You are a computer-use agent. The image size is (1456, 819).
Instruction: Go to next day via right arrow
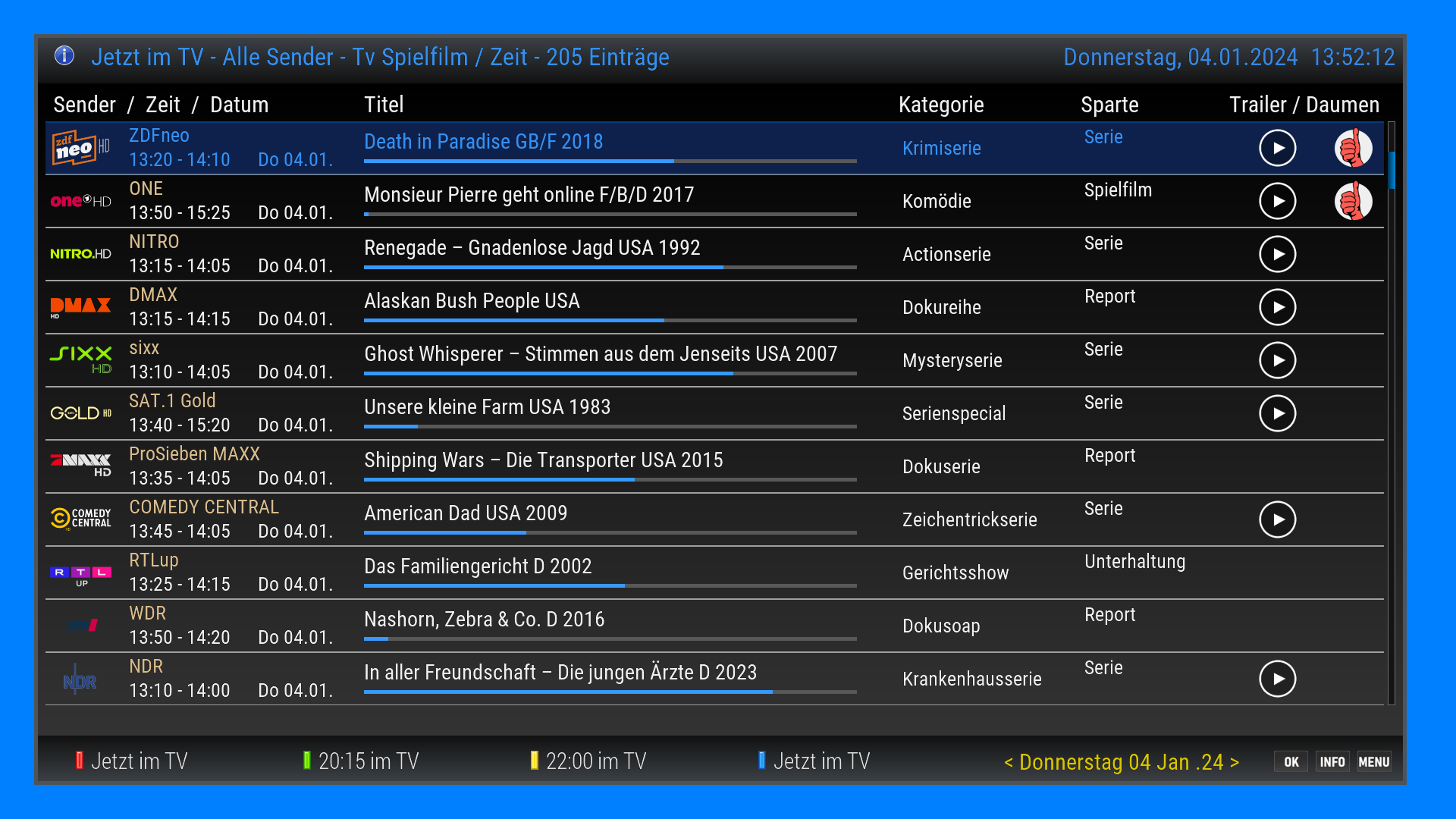[1235, 762]
